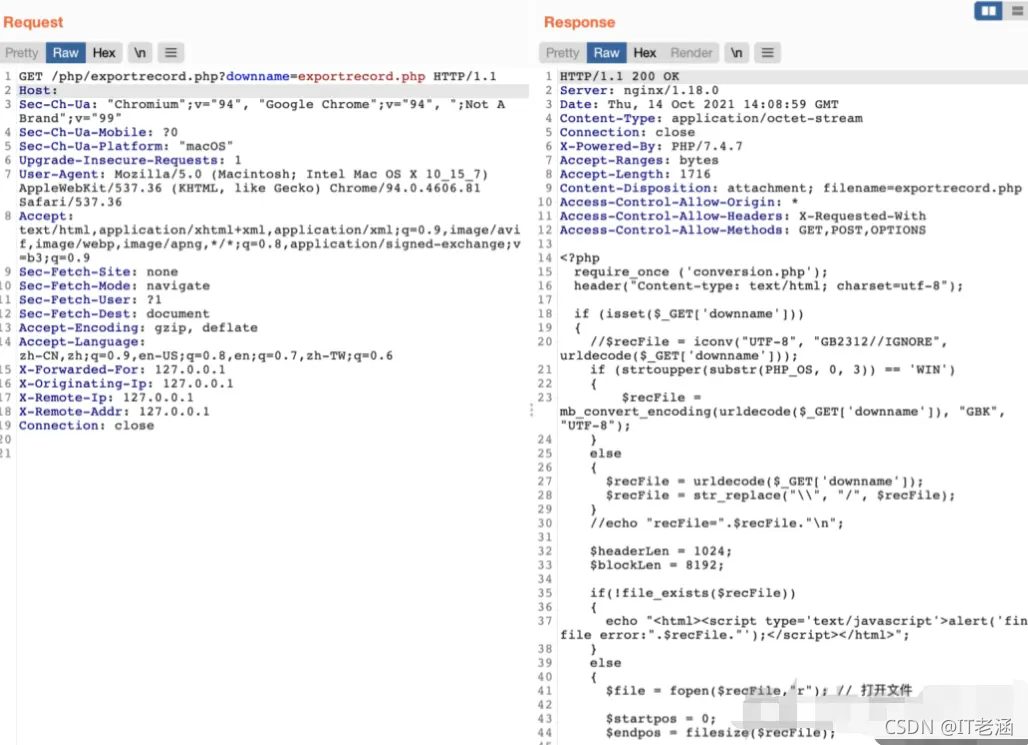Click the Date: Thu, 14 Oct 2021 header
This screenshot has width=1028, height=745.
point(699,104)
